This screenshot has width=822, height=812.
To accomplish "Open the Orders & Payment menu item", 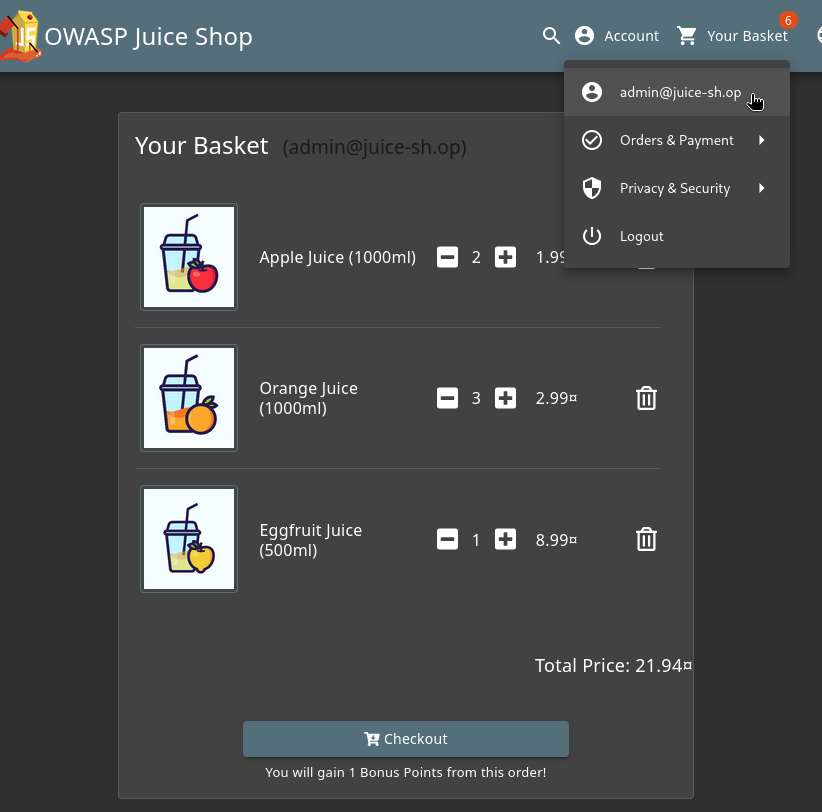I will pos(677,140).
